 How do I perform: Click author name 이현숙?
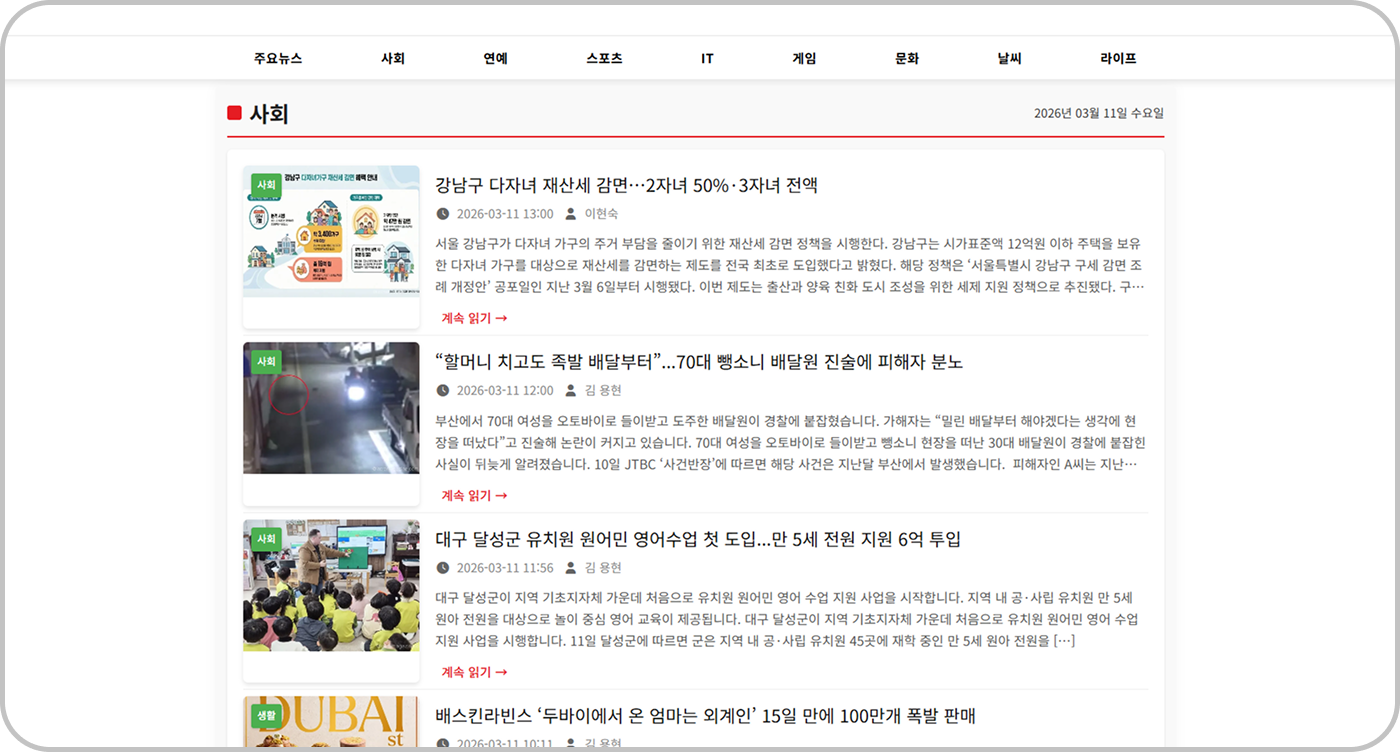602,214
